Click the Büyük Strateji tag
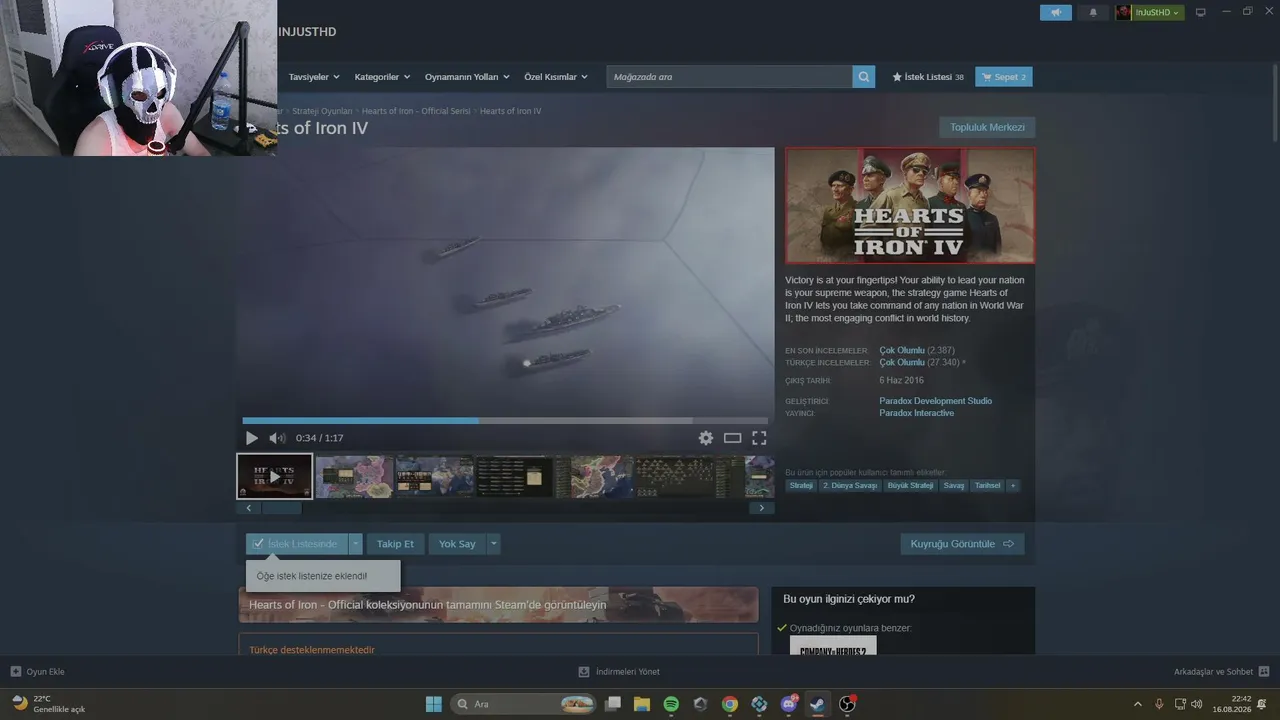 (x=910, y=486)
